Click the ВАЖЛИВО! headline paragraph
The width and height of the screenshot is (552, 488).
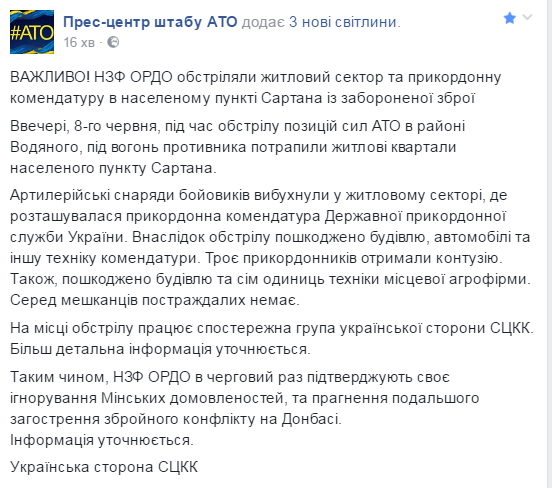tap(255, 87)
